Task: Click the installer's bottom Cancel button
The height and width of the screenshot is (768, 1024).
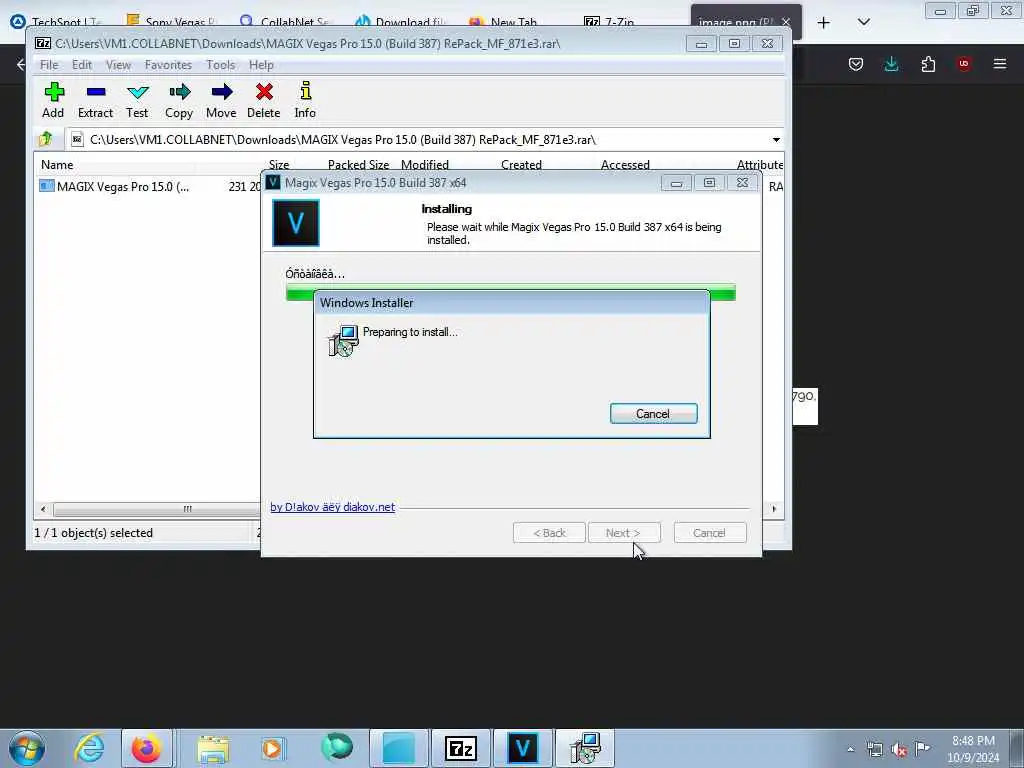Action: point(709,533)
